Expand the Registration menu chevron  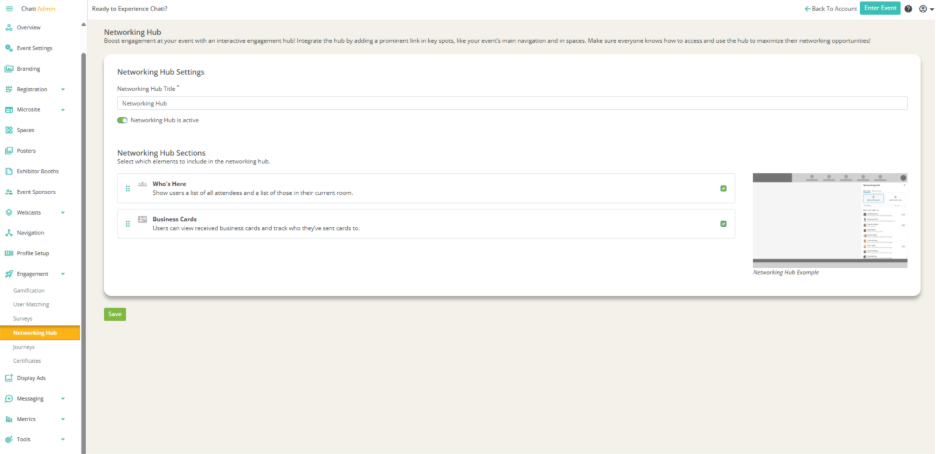63,89
